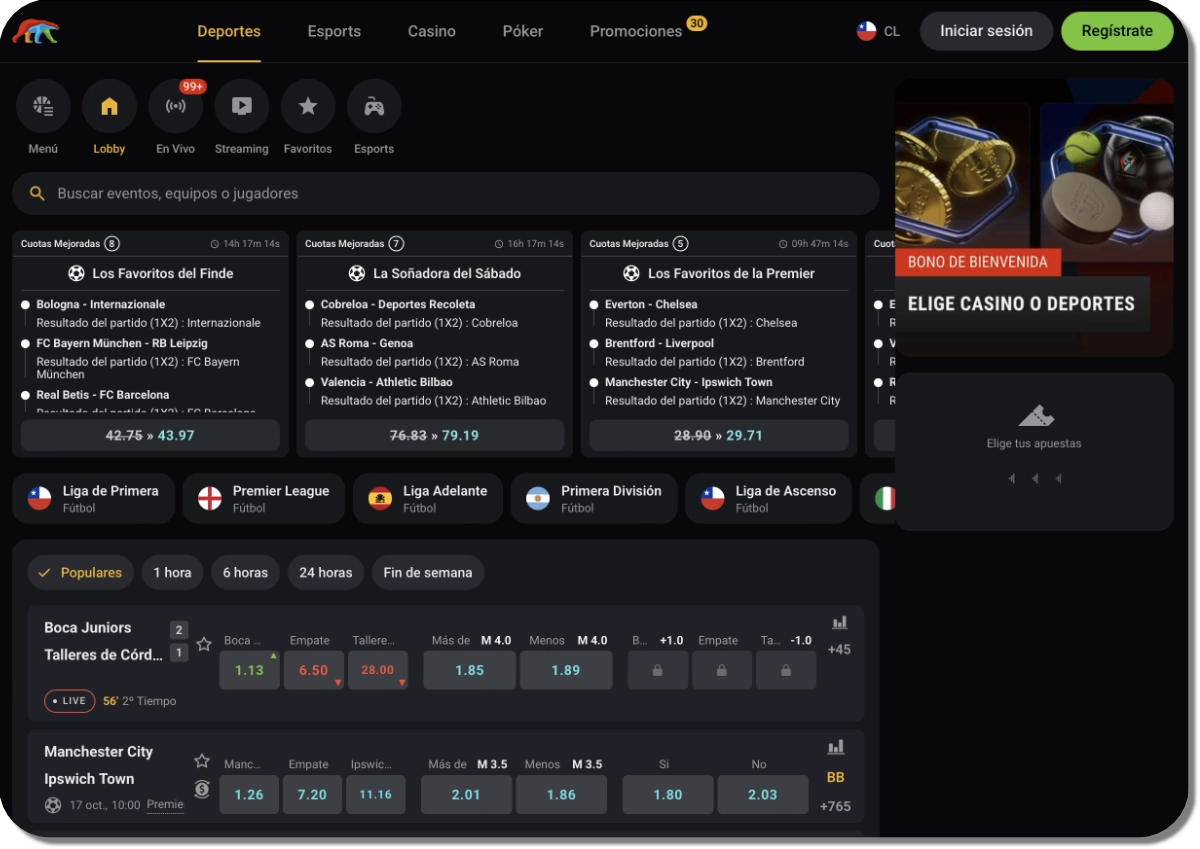
Task: Click the LIVE badge on Boca match
Action: (x=70, y=701)
